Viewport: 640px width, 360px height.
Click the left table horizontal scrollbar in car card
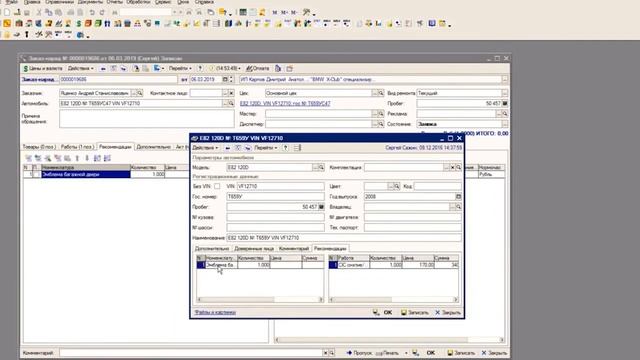[260, 300]
